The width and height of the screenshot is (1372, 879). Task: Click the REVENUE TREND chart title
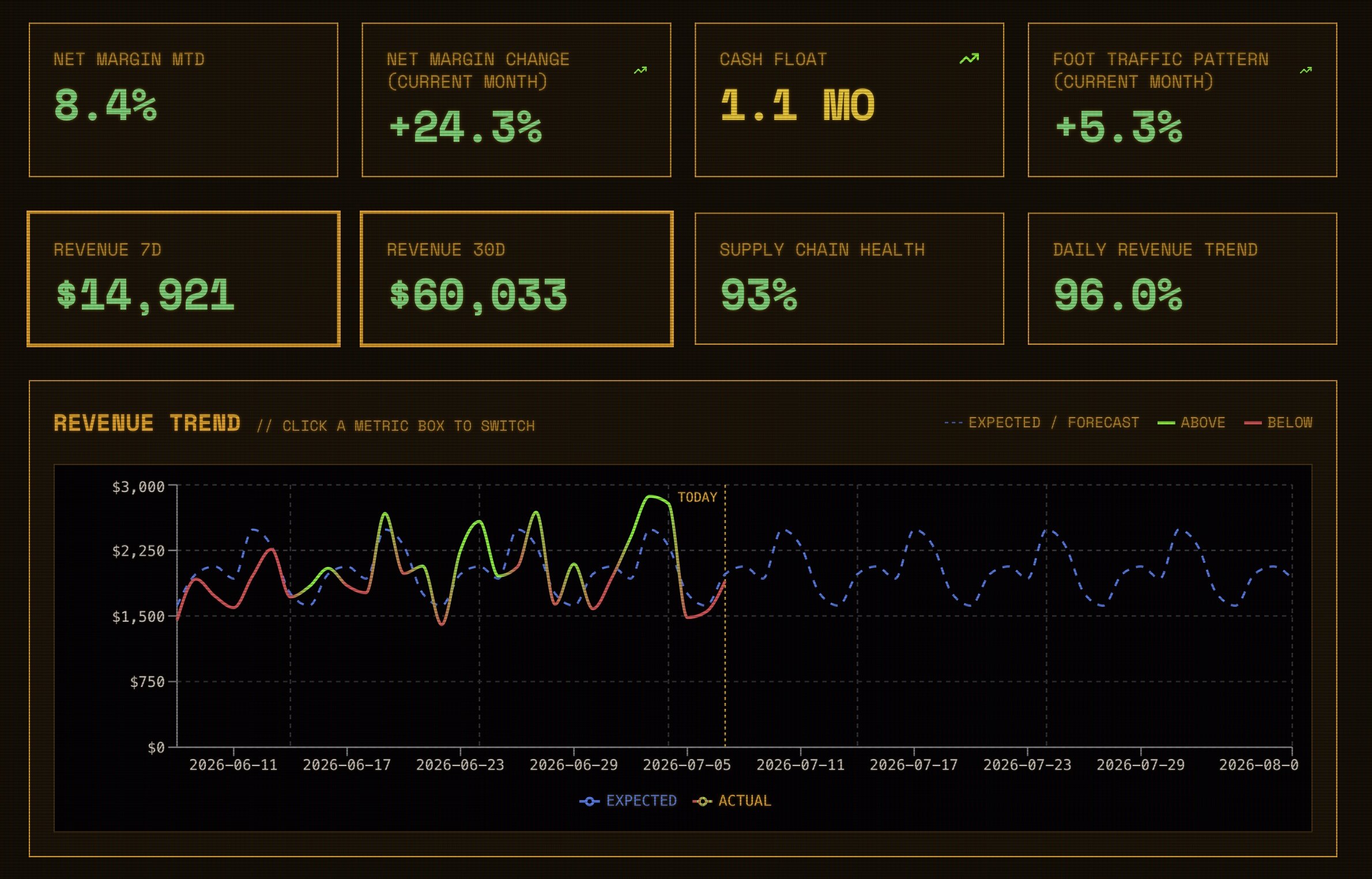pyautogui.click(x=147, y=423)
